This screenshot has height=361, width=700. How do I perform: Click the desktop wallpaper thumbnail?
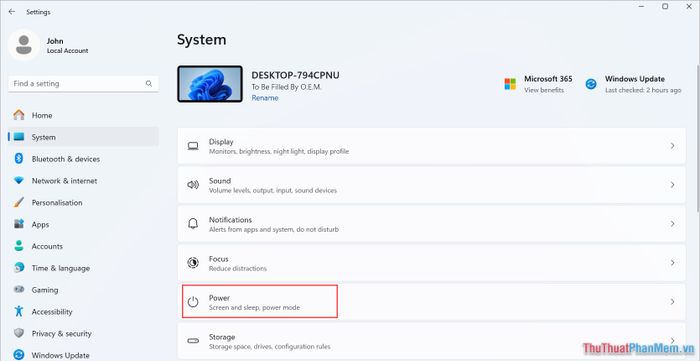click(x=210, y=84)
